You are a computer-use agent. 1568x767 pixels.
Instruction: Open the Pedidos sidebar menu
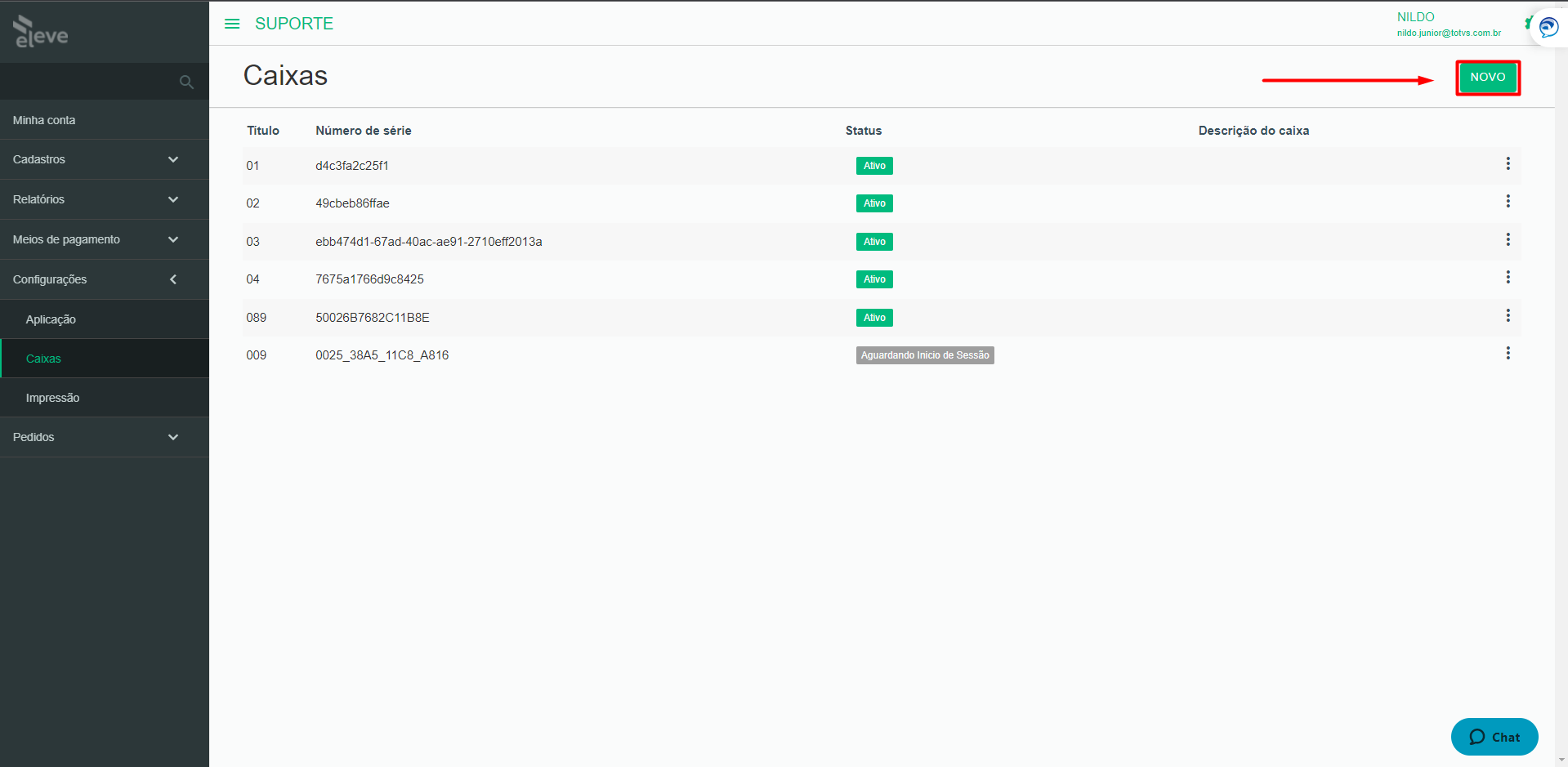(105, 437)
